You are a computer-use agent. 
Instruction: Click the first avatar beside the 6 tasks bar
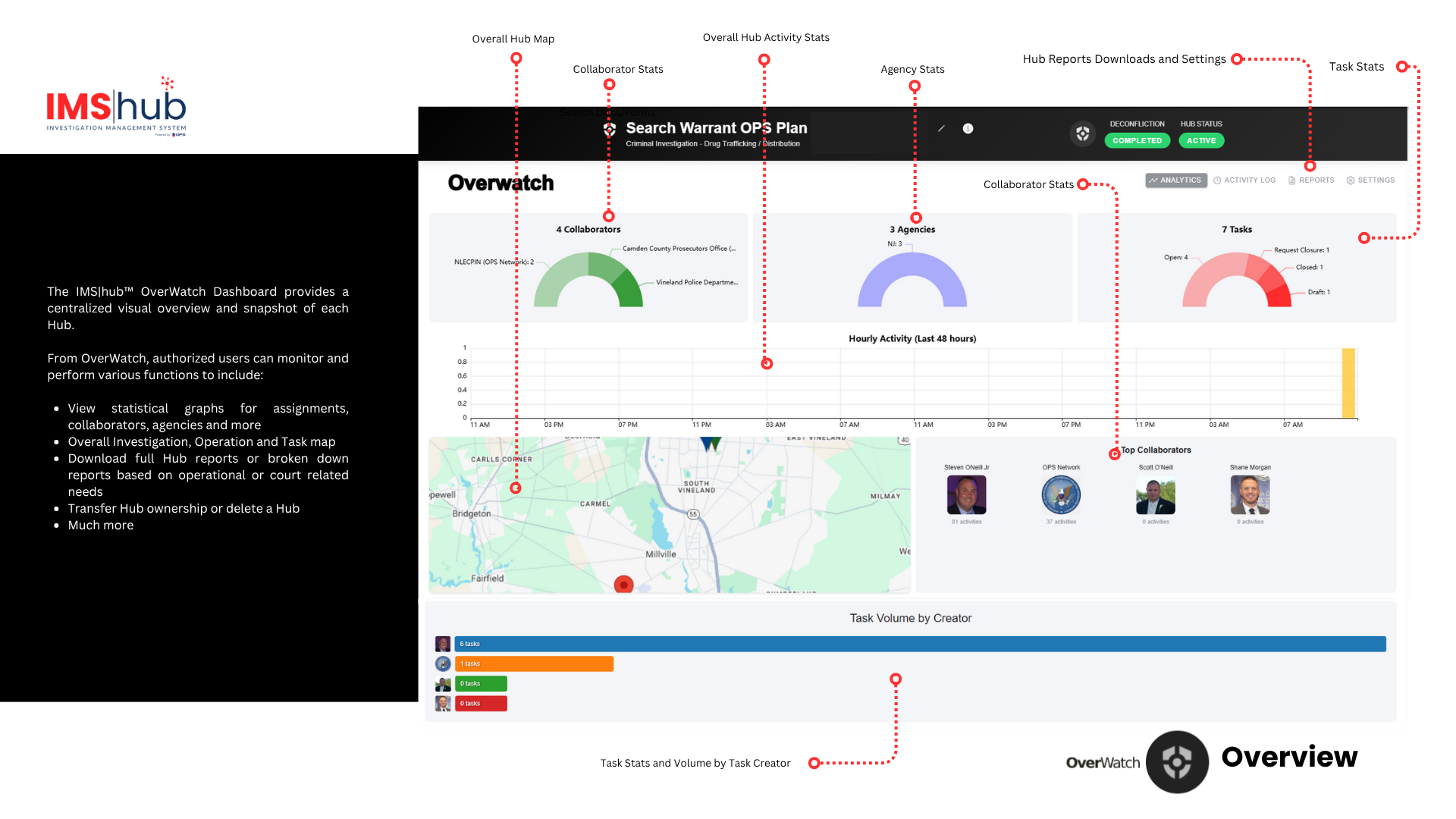443,644
